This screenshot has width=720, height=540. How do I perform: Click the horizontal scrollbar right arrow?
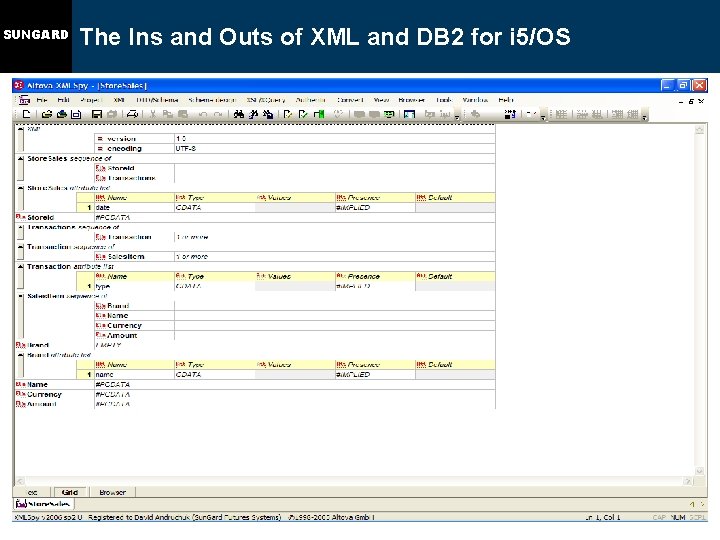(x=687, y=481)
